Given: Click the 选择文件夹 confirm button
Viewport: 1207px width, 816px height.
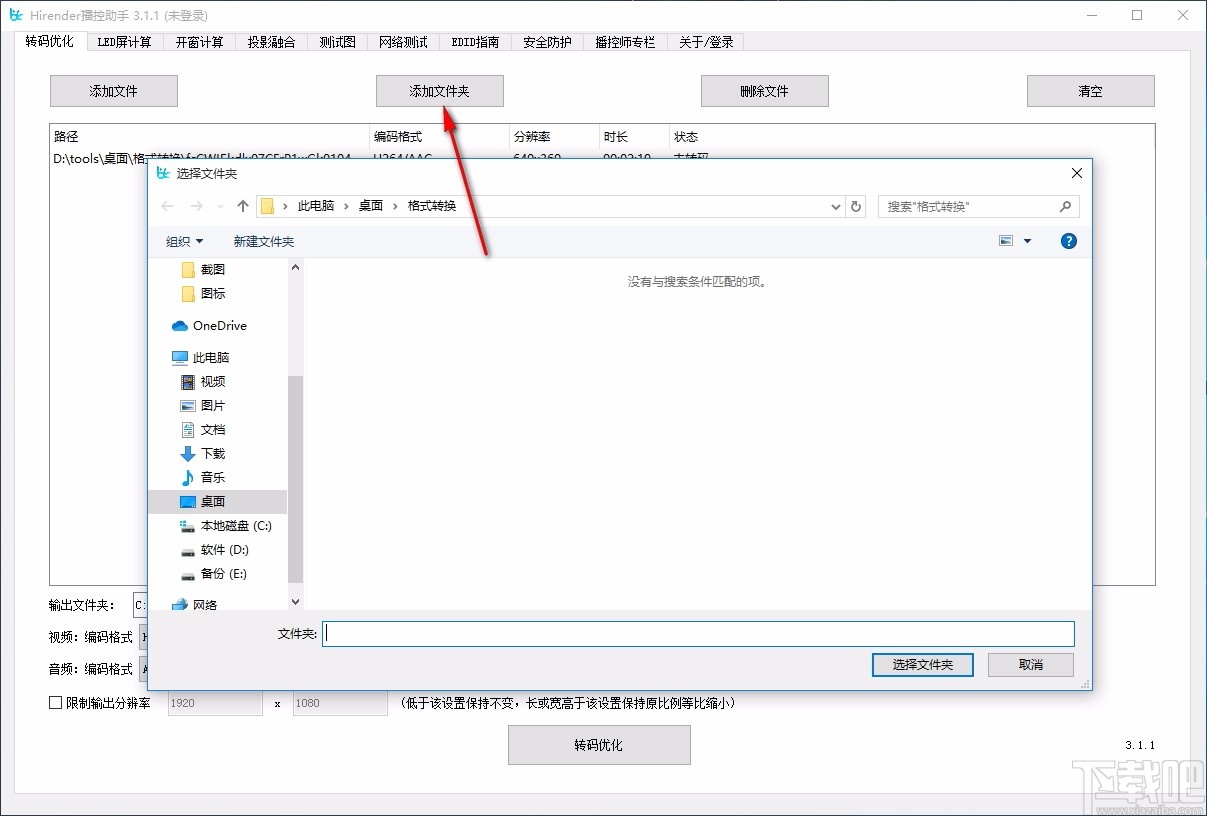Looking at the screenshot, I should point(922,664).
